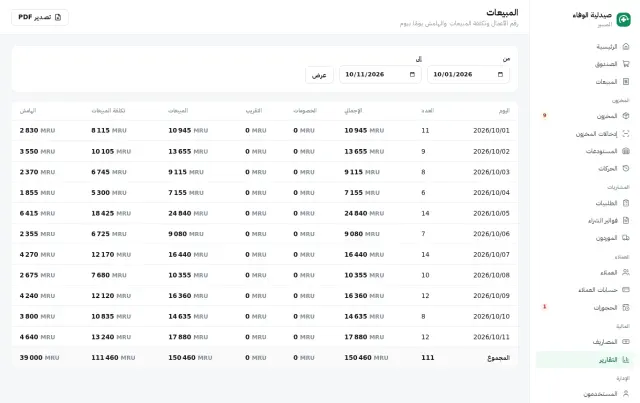Select التقارير reports menu item

pos(584,360)
